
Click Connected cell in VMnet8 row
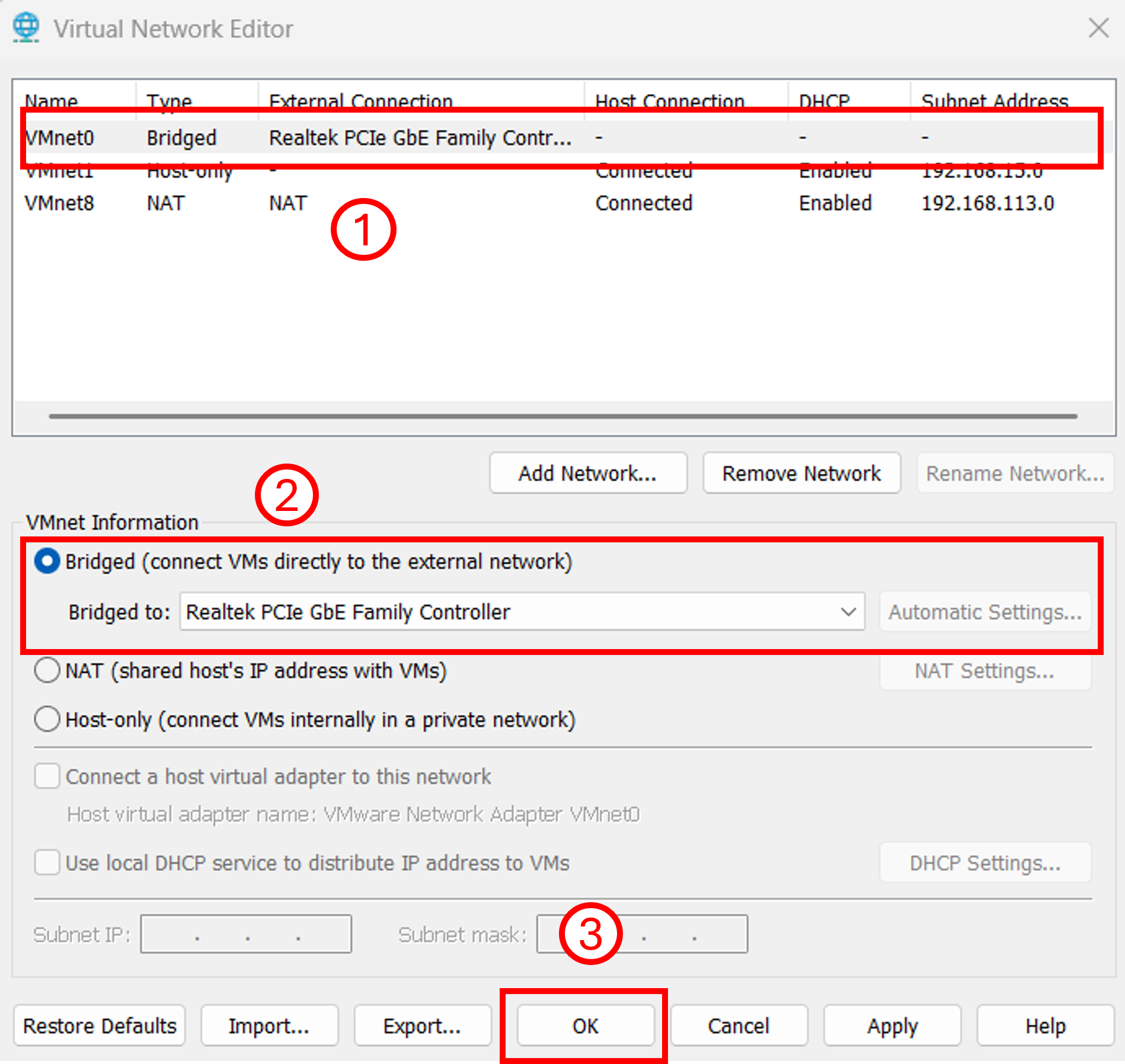coord(644,203)
